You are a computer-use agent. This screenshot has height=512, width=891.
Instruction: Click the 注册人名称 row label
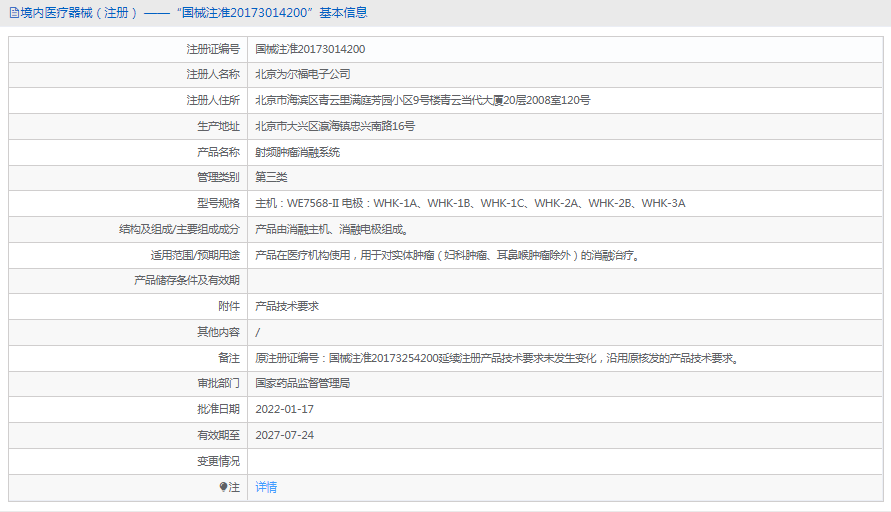pyautogui.click(x=213, y=74)
